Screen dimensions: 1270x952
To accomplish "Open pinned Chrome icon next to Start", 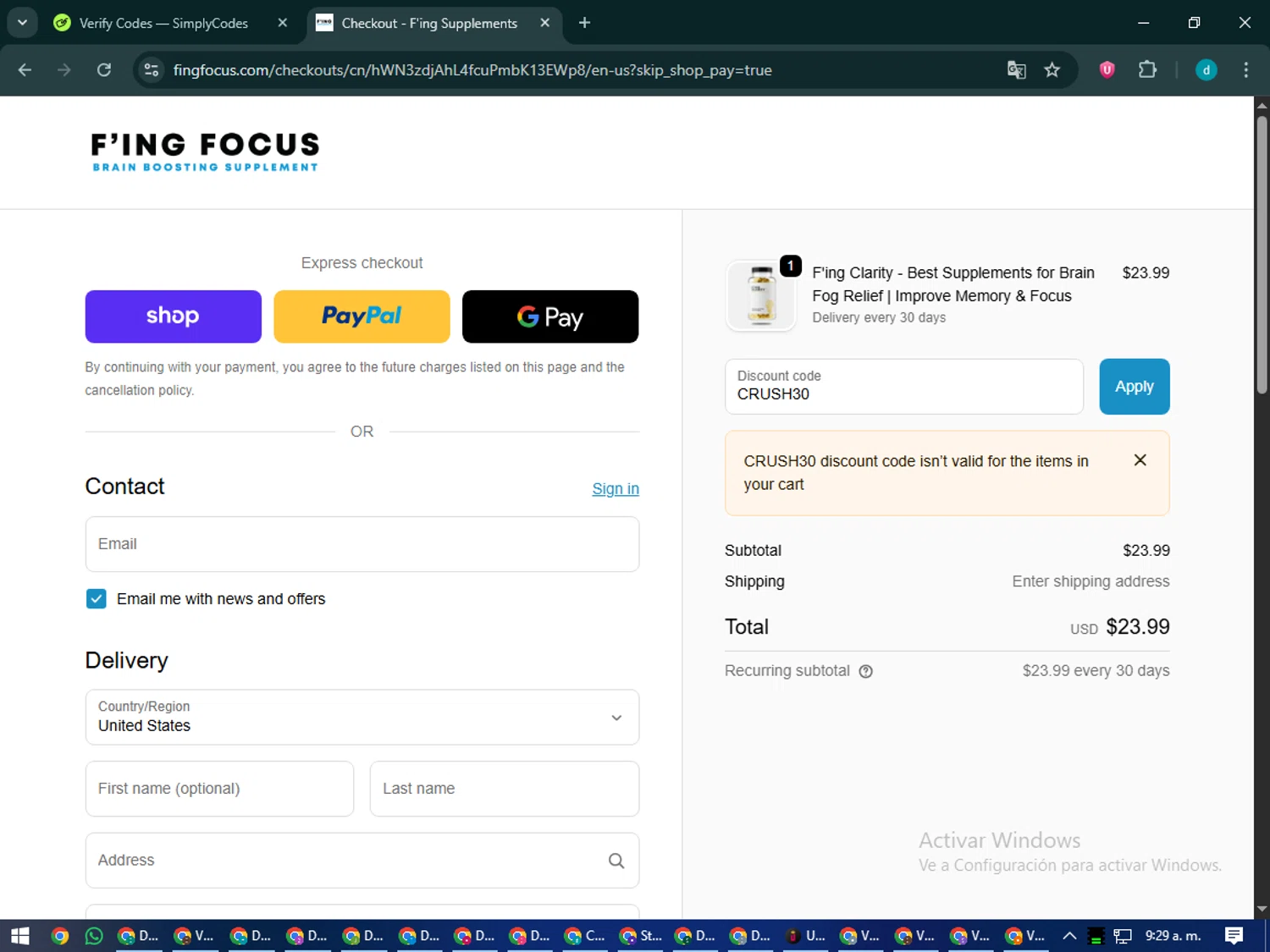I will (59, 936).
